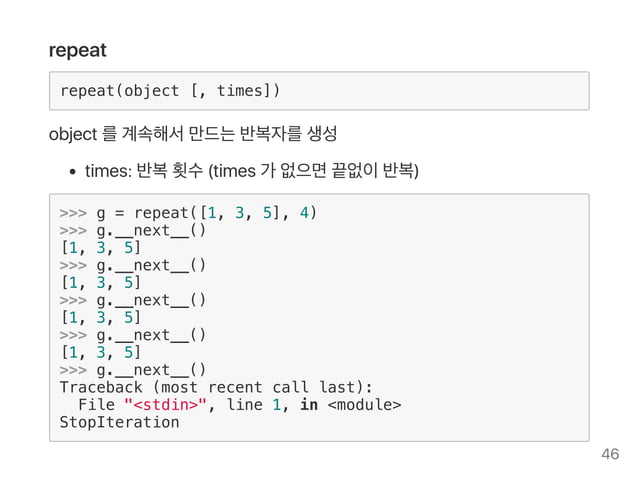
Task: Click the first [1, 3, 5] output line
Action: (99, 248)
